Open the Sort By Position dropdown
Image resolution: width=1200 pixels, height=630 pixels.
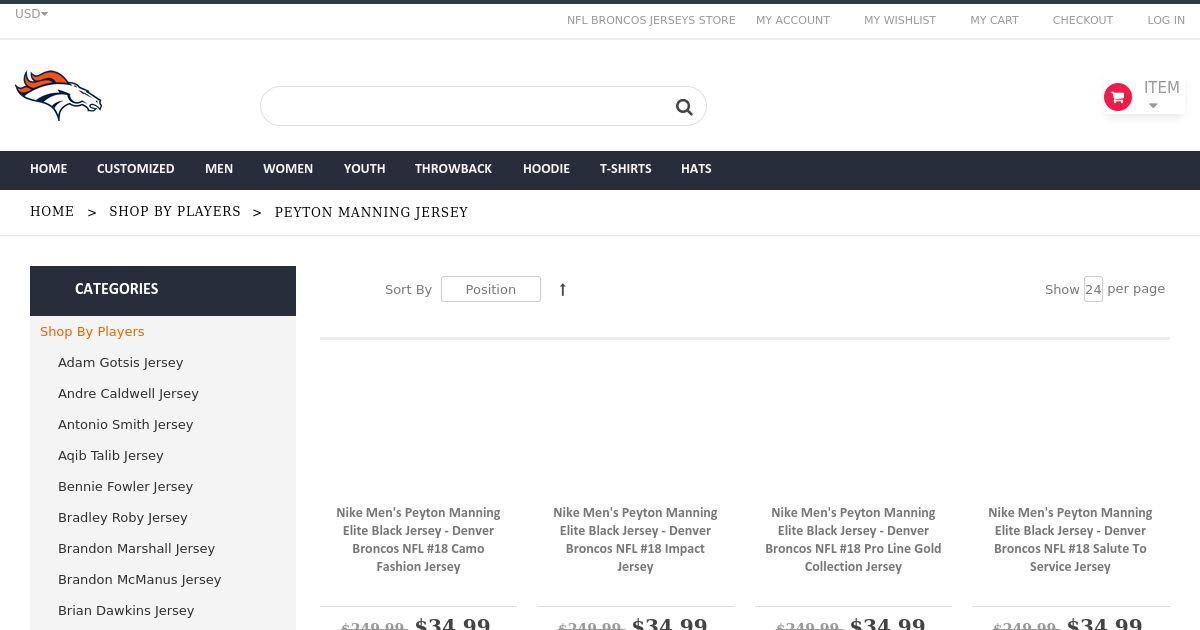tap(491, 290)
